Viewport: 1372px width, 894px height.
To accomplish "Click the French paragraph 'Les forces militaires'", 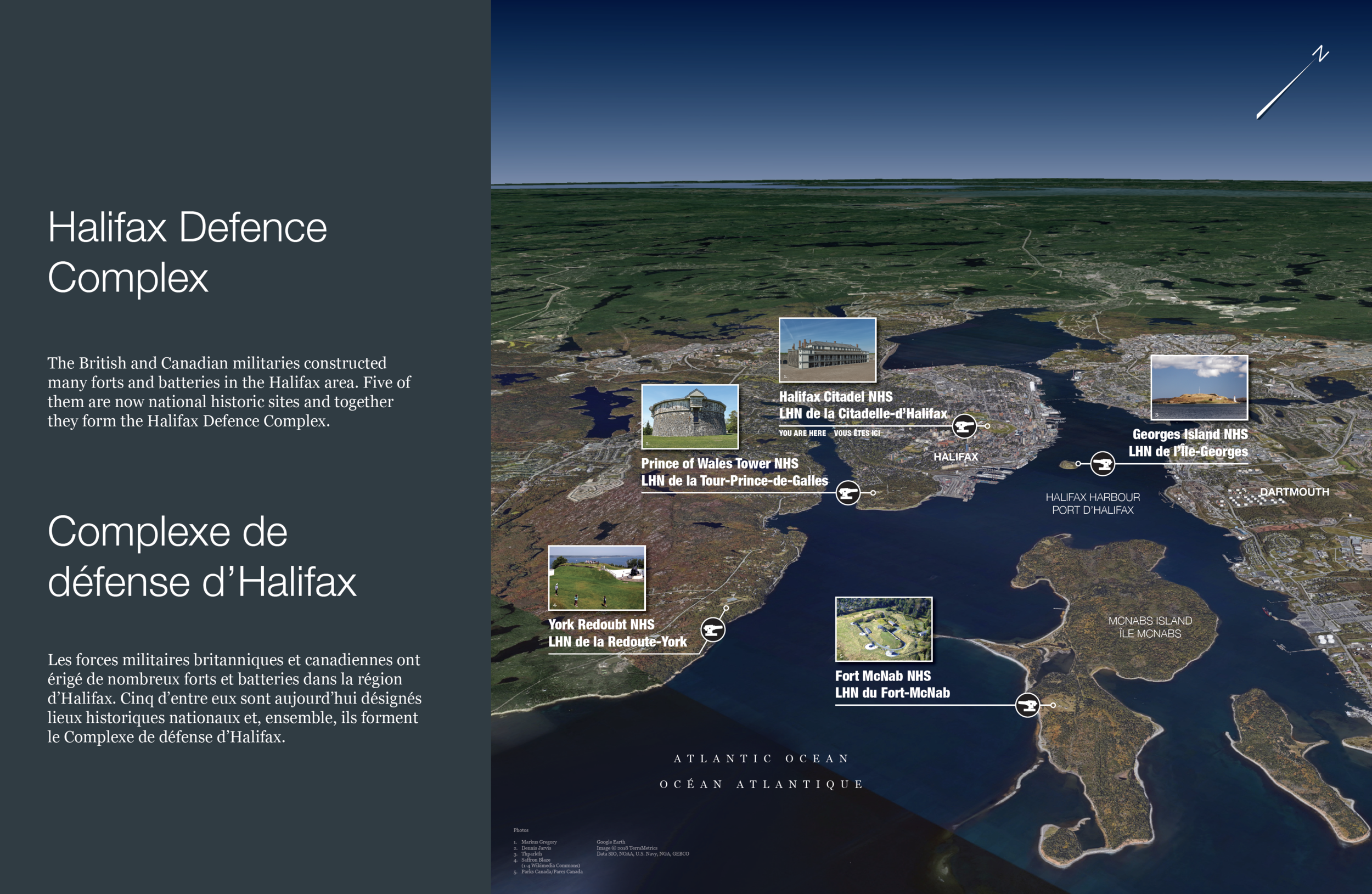I will coord(235,698).
